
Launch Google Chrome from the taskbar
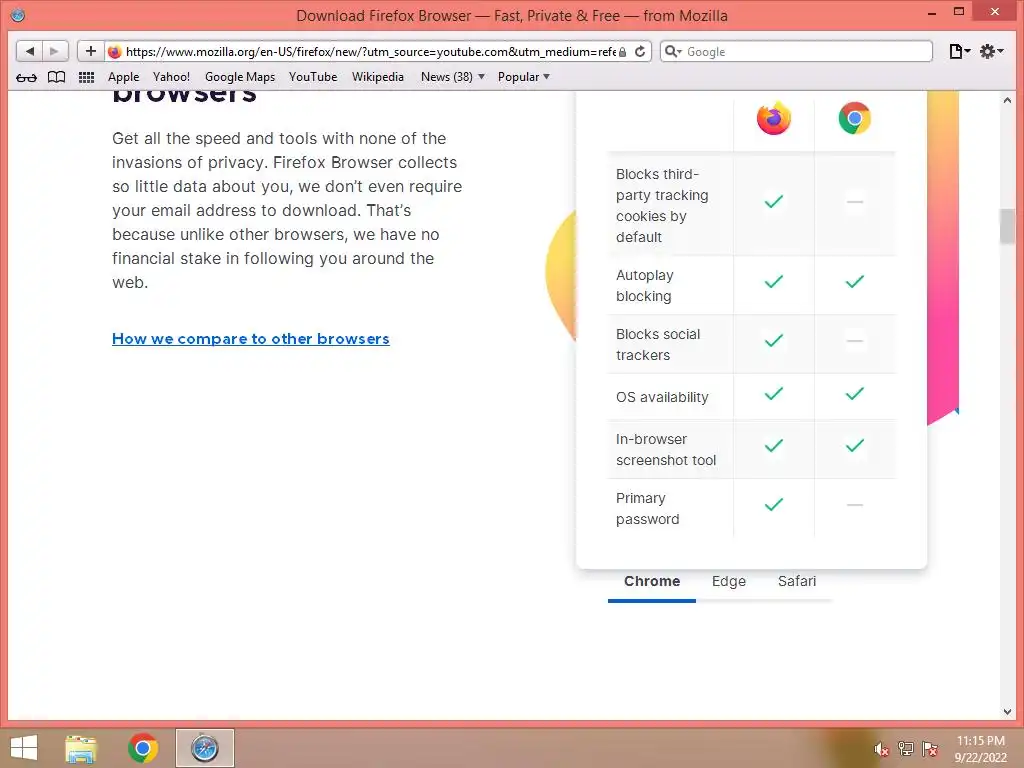point(143,748)
